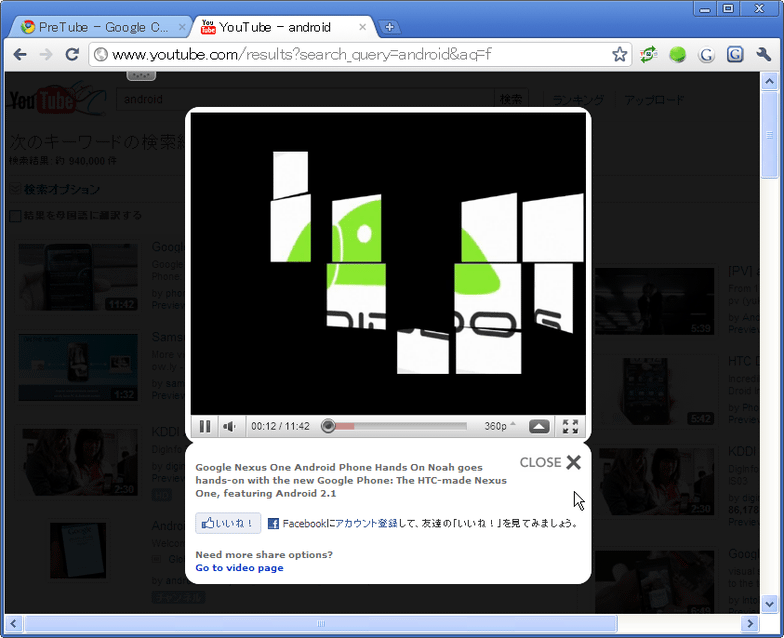Open the wrench settings menu
Viewport: 784px width, 638px height.
coord(764,54)
